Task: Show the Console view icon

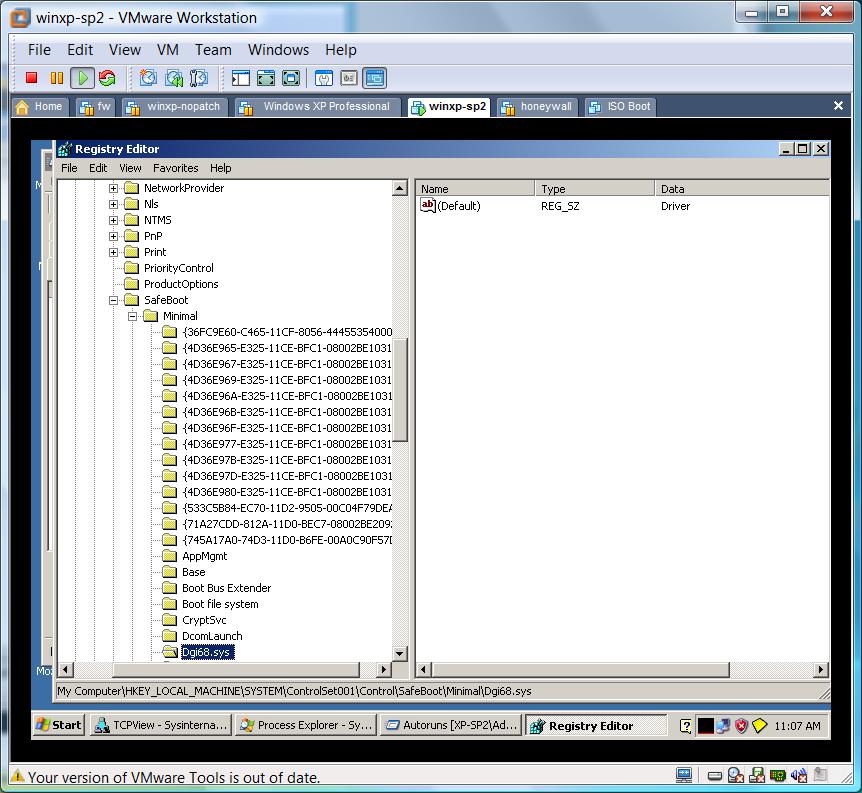Action: coord(375,78)
